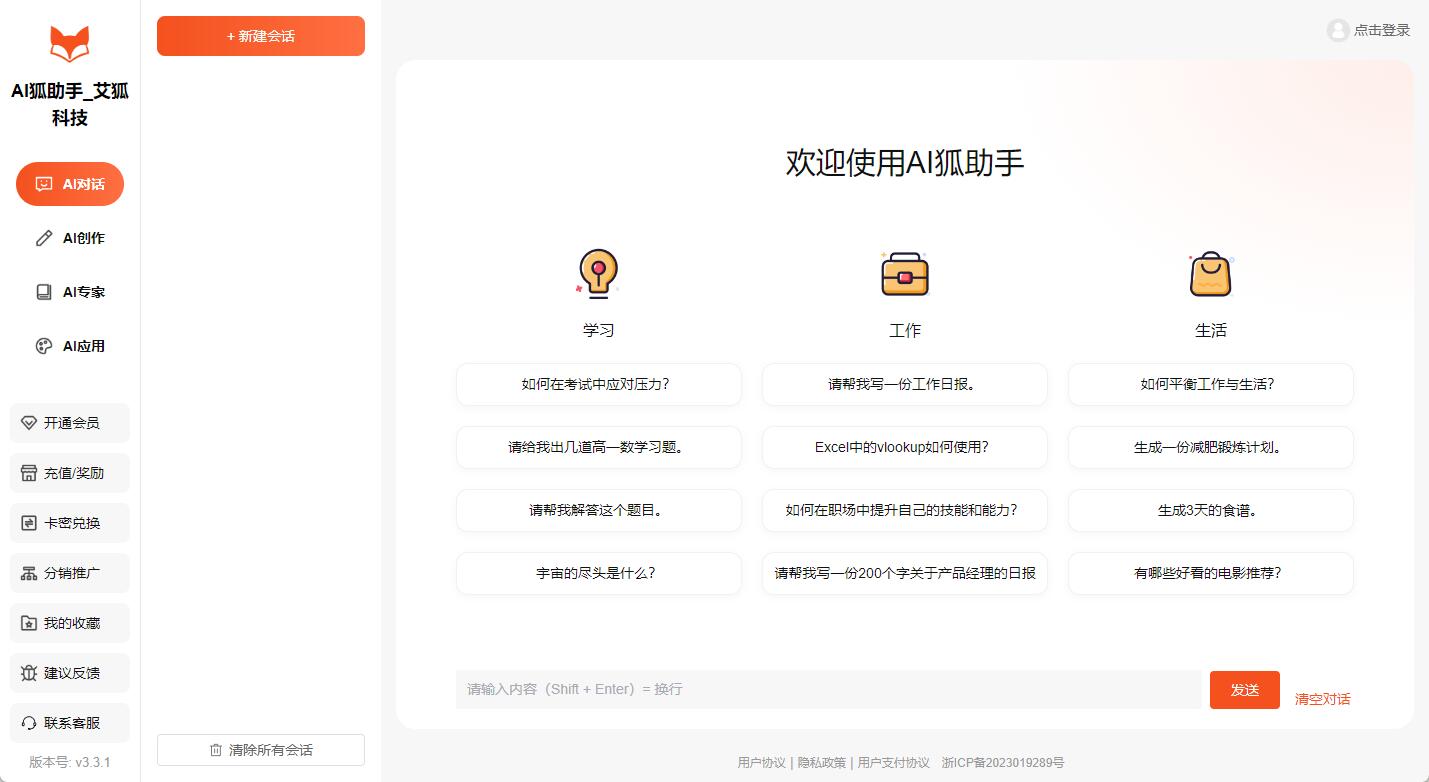Screen dimensions: 1429x782
Task: Click the message input field
Action: (x=828, y=689)
